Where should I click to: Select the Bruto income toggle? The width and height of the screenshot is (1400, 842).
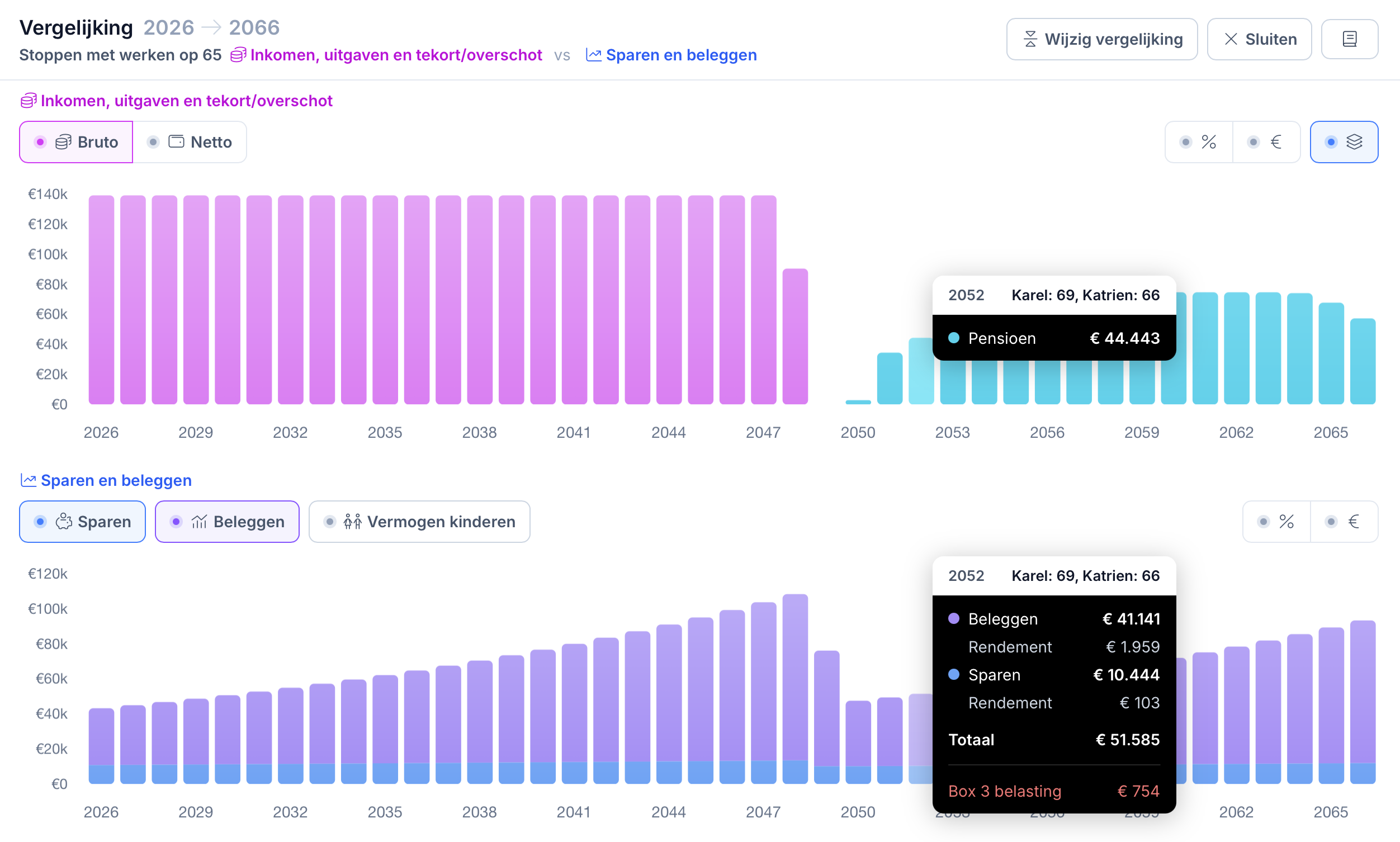pos(76,142)
